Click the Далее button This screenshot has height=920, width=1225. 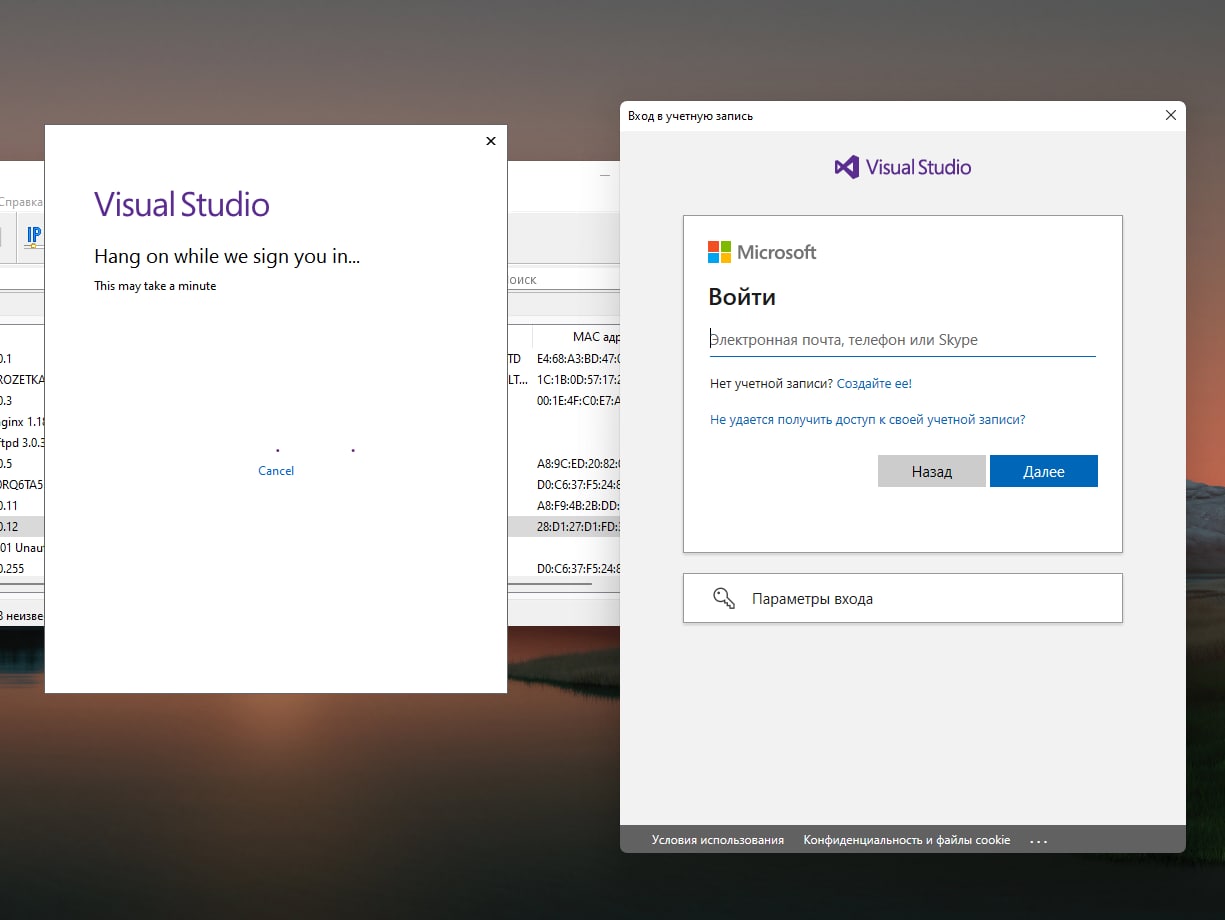pos(1044,471)
